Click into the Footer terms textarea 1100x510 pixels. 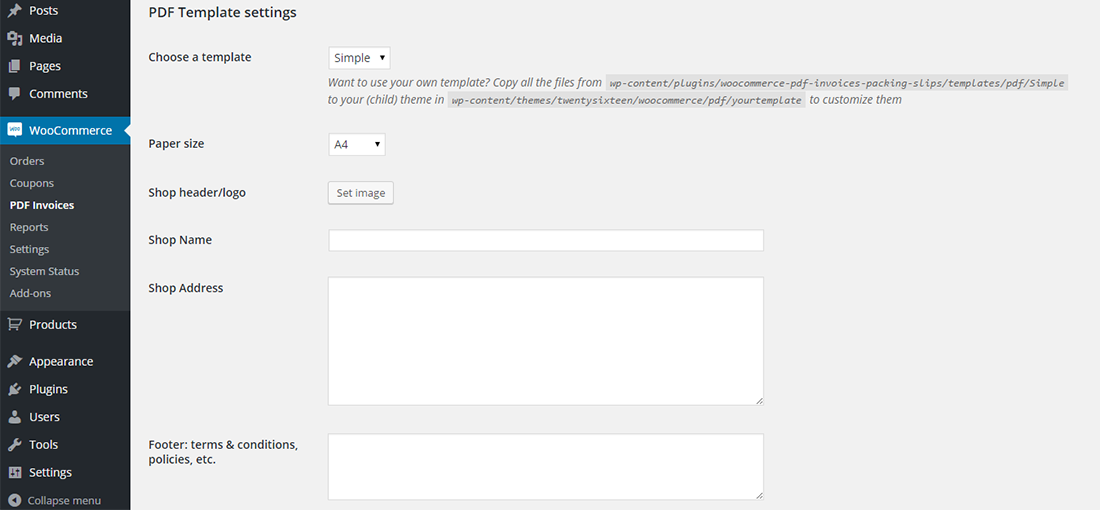[x=545, y=466]
